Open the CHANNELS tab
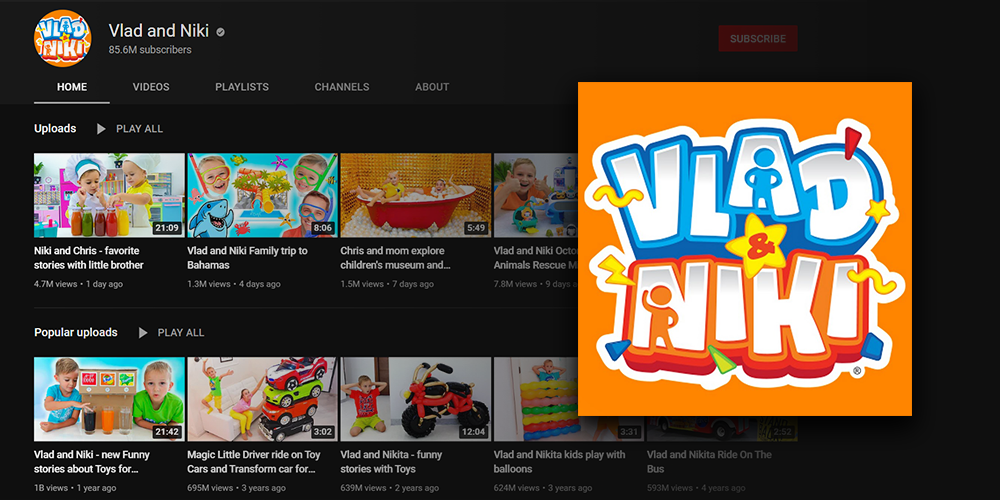 click(x=342, y=87)
